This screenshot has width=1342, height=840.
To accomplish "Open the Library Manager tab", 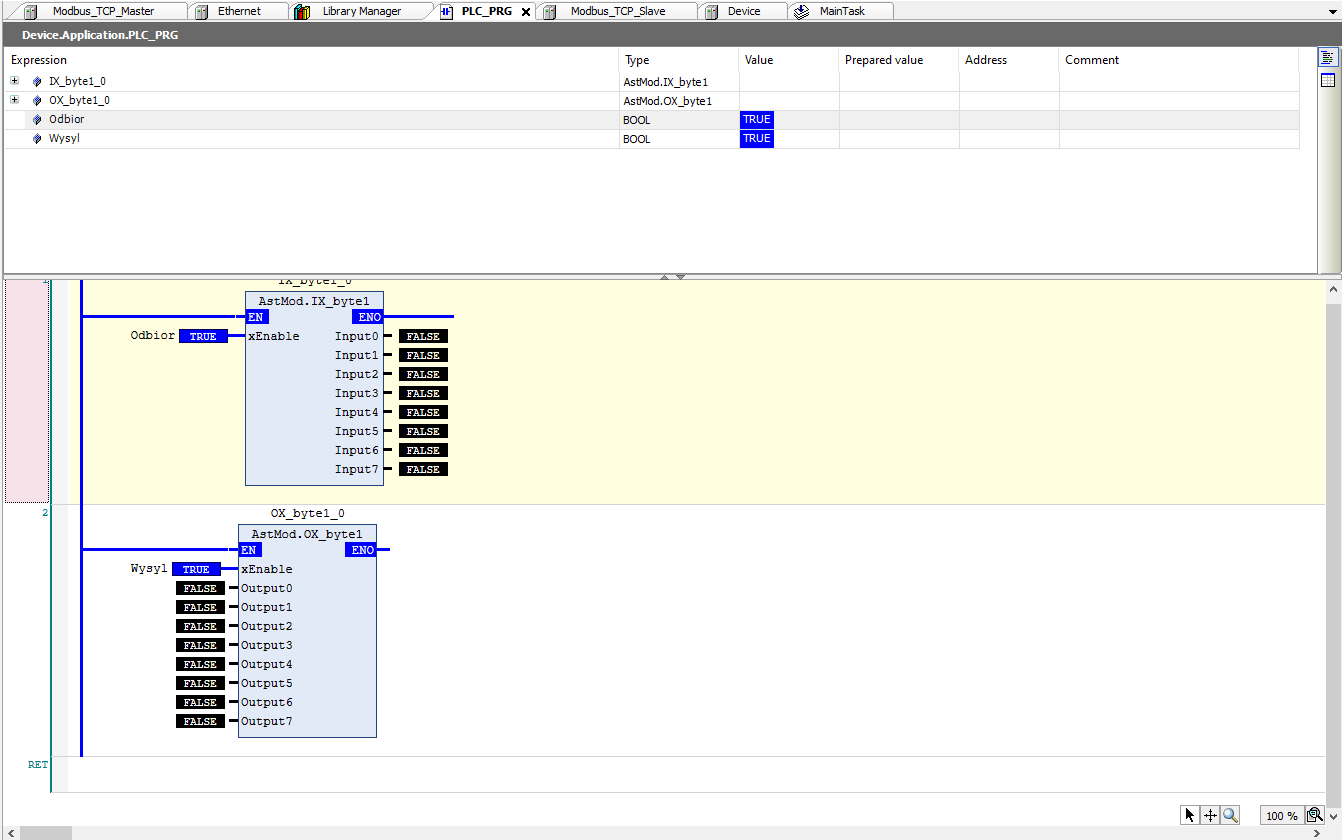I will 362,11.
